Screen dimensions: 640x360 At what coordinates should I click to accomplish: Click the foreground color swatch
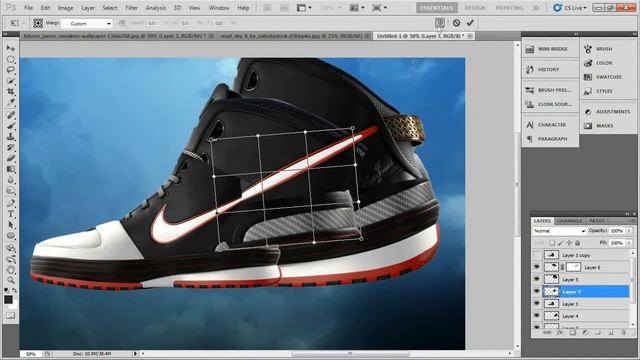click(x=8, y=300)
